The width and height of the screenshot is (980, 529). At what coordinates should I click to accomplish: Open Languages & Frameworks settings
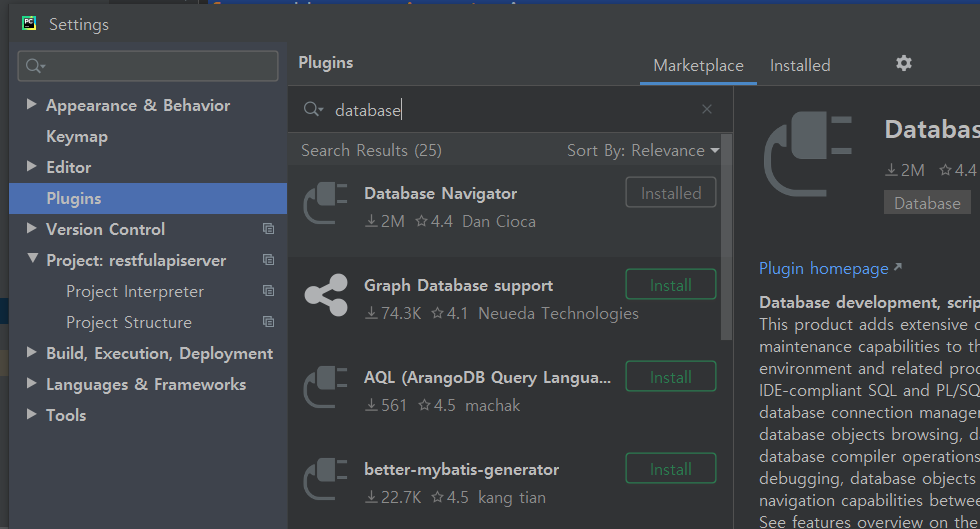146,384
